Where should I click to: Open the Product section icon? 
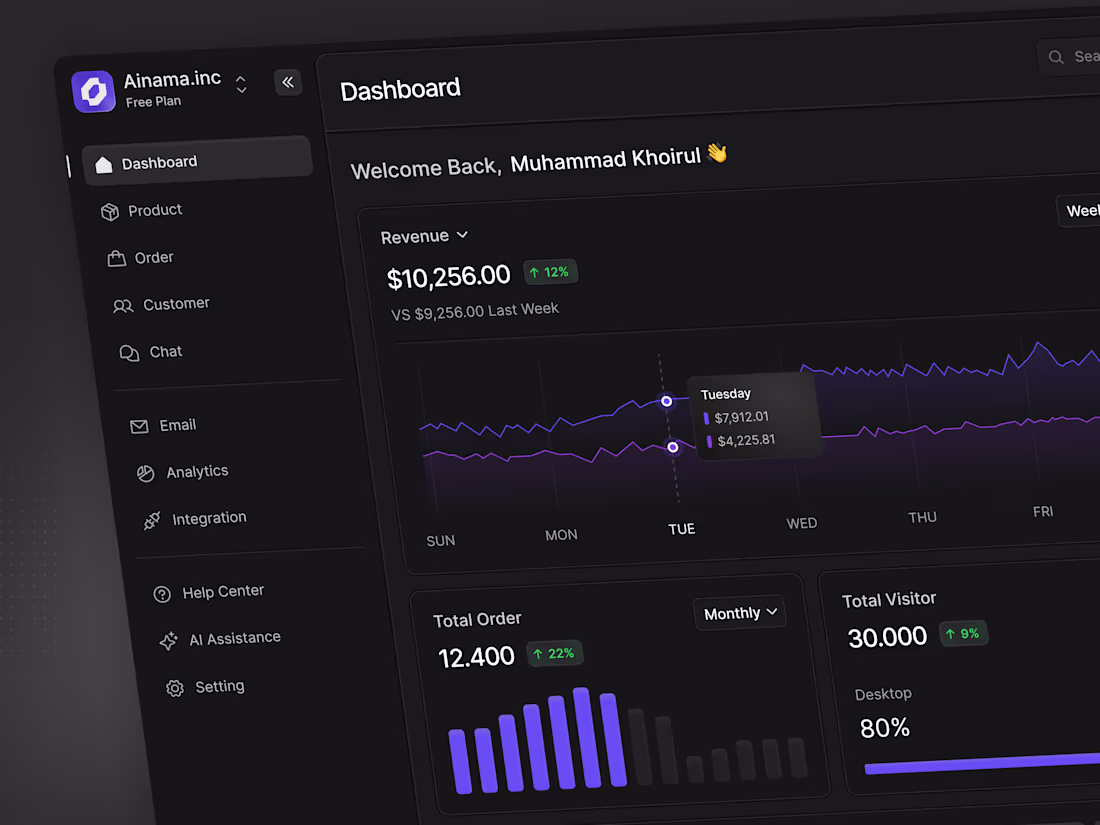click(x=109, y=211)
